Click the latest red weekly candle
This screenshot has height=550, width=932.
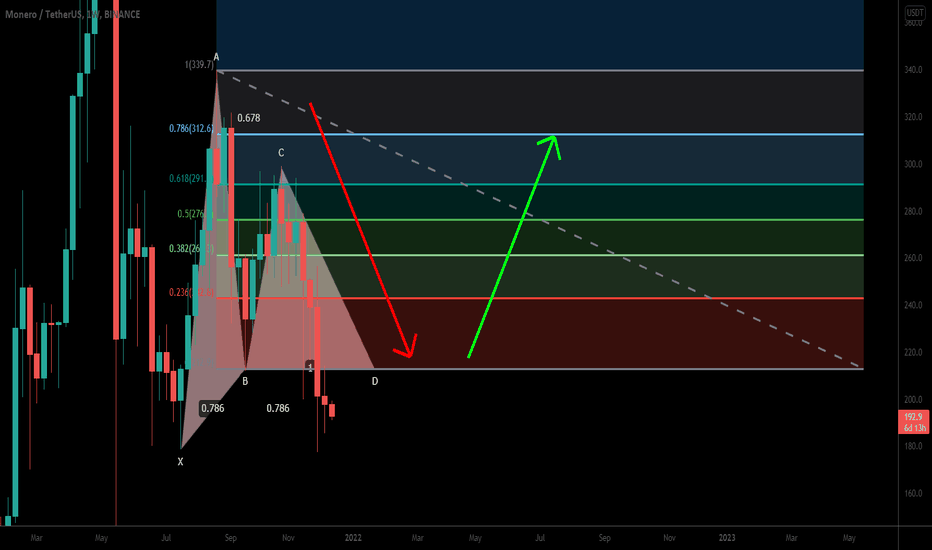332,410
